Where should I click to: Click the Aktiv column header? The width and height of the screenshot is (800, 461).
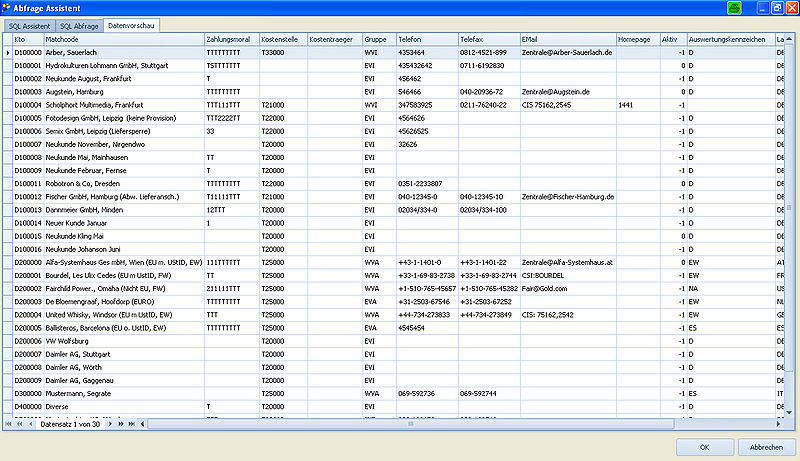click(x=673, y=39)
